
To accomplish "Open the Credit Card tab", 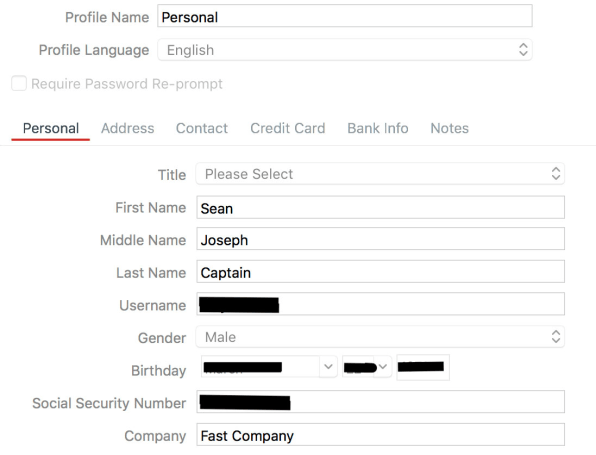I will click(288, 128).
